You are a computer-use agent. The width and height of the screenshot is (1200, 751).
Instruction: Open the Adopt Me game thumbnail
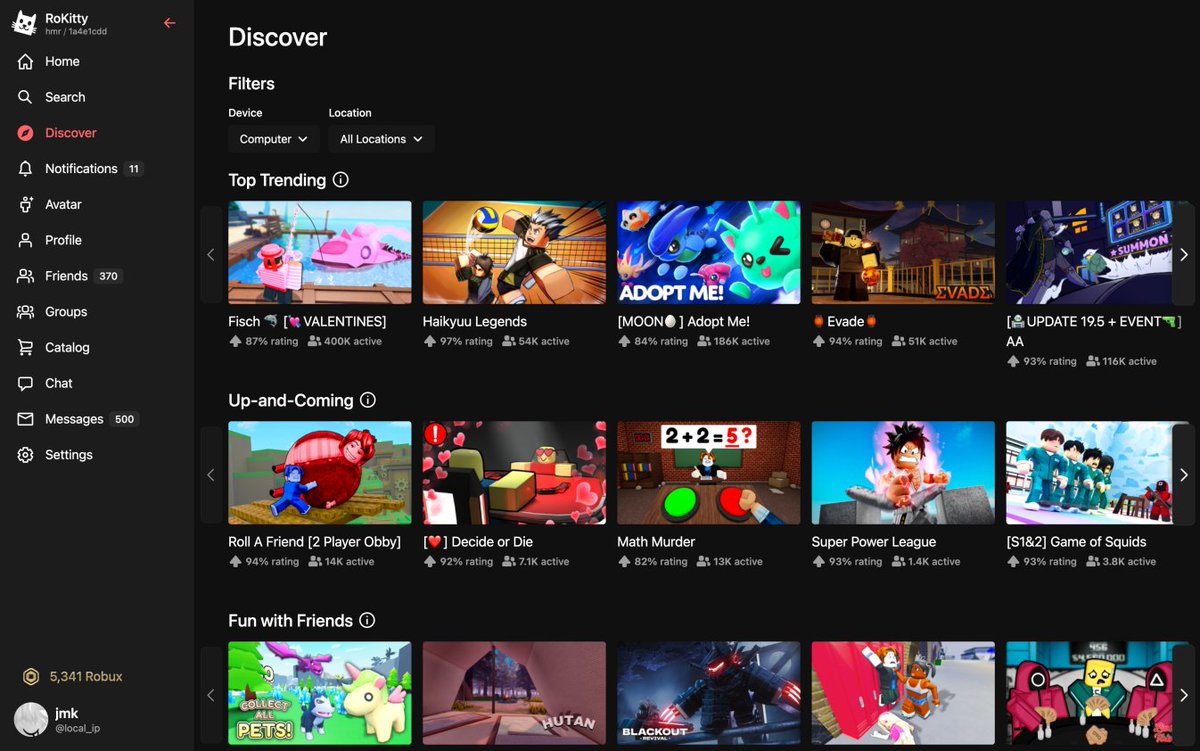(x=708, y=252)
